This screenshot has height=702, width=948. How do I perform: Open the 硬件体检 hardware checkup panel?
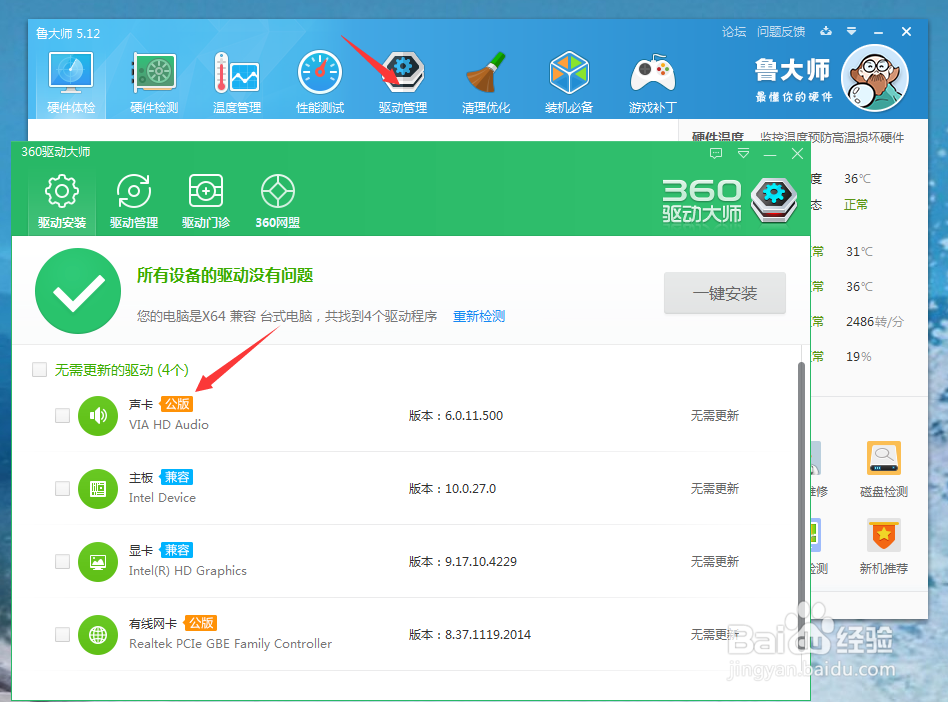[x=70, y=78]
